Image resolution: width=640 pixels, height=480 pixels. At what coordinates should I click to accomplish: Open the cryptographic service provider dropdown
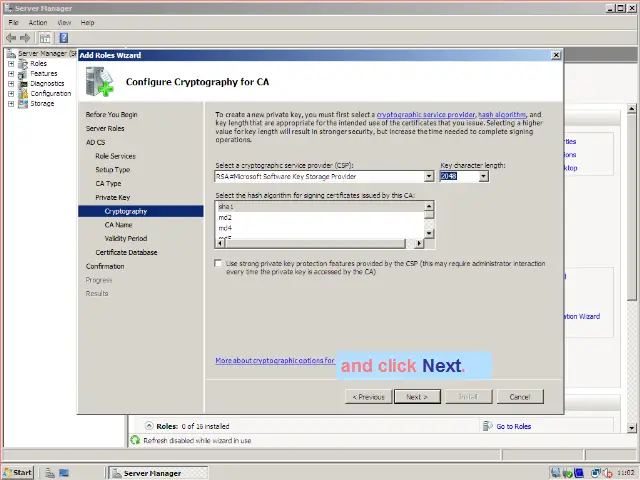coord(429,176)
